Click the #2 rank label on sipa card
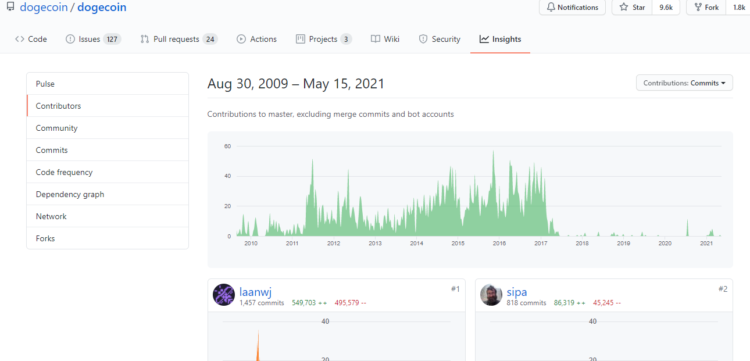Viewport: 750px width, 361px height. tap(723, 289)
